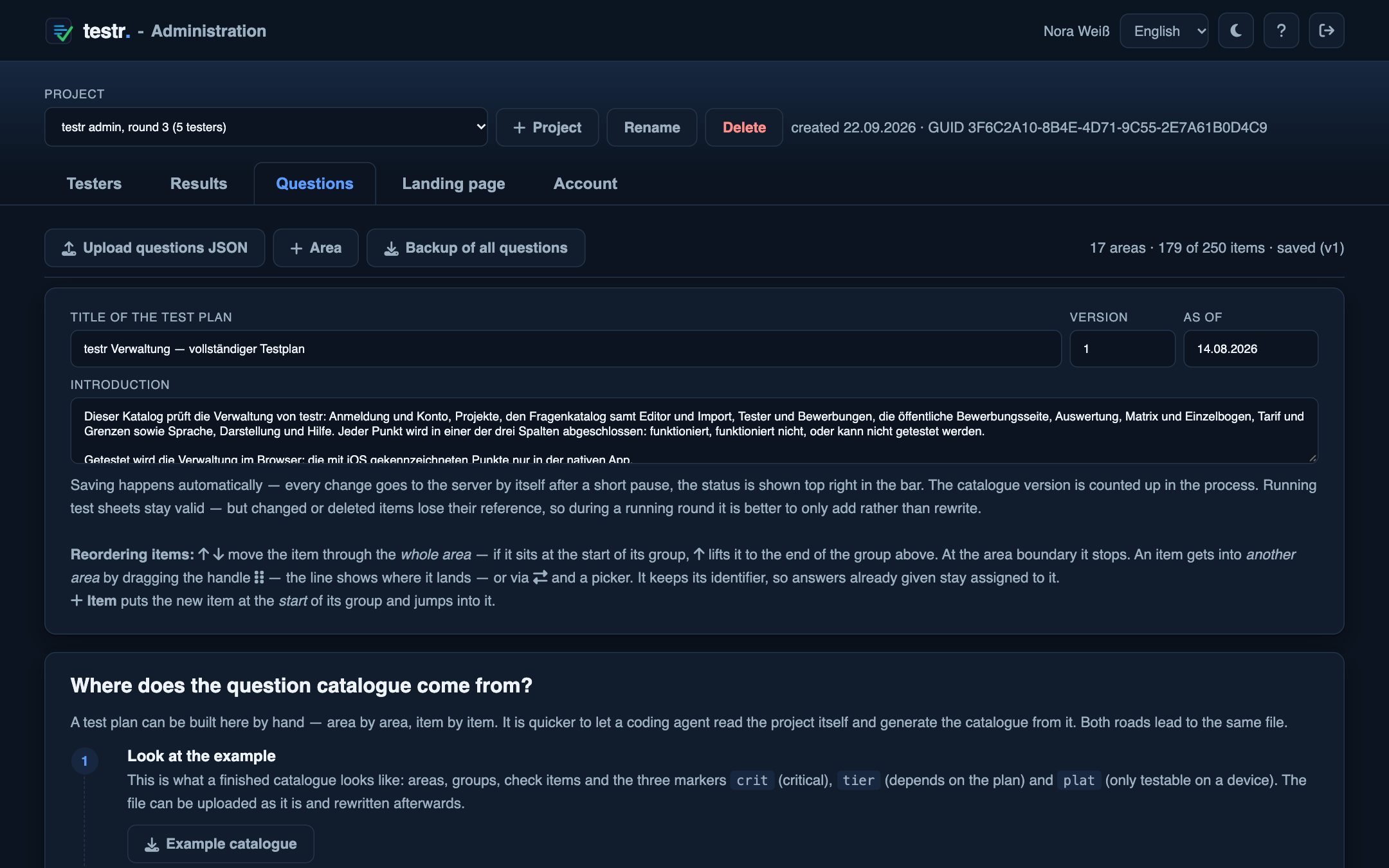Download Backup of all questions

point(476,248)
